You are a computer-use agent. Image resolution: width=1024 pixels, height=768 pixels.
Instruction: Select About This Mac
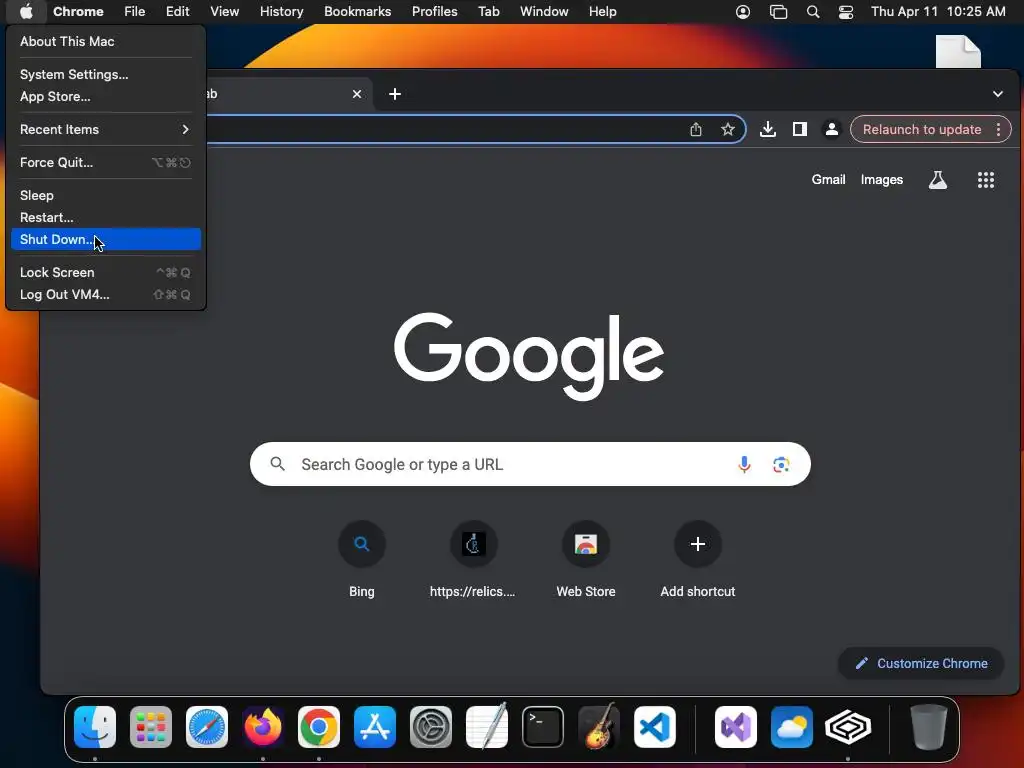pos(104,41)
